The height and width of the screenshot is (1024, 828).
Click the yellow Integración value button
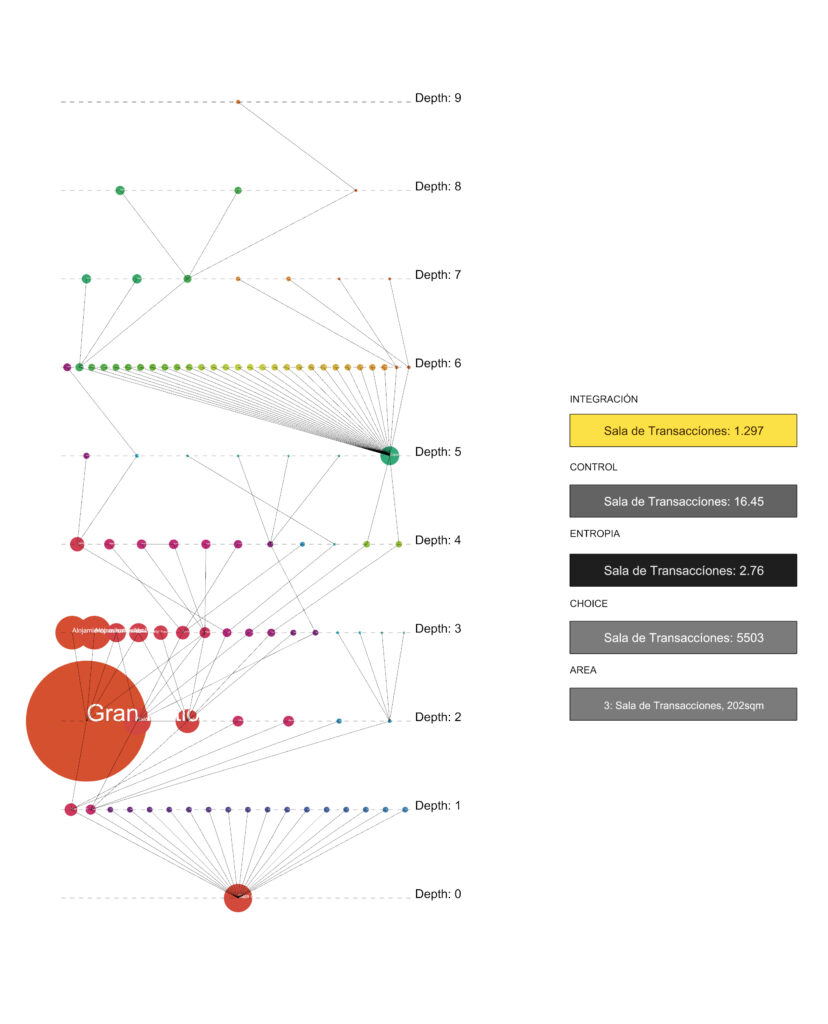[x=683, y=430]
